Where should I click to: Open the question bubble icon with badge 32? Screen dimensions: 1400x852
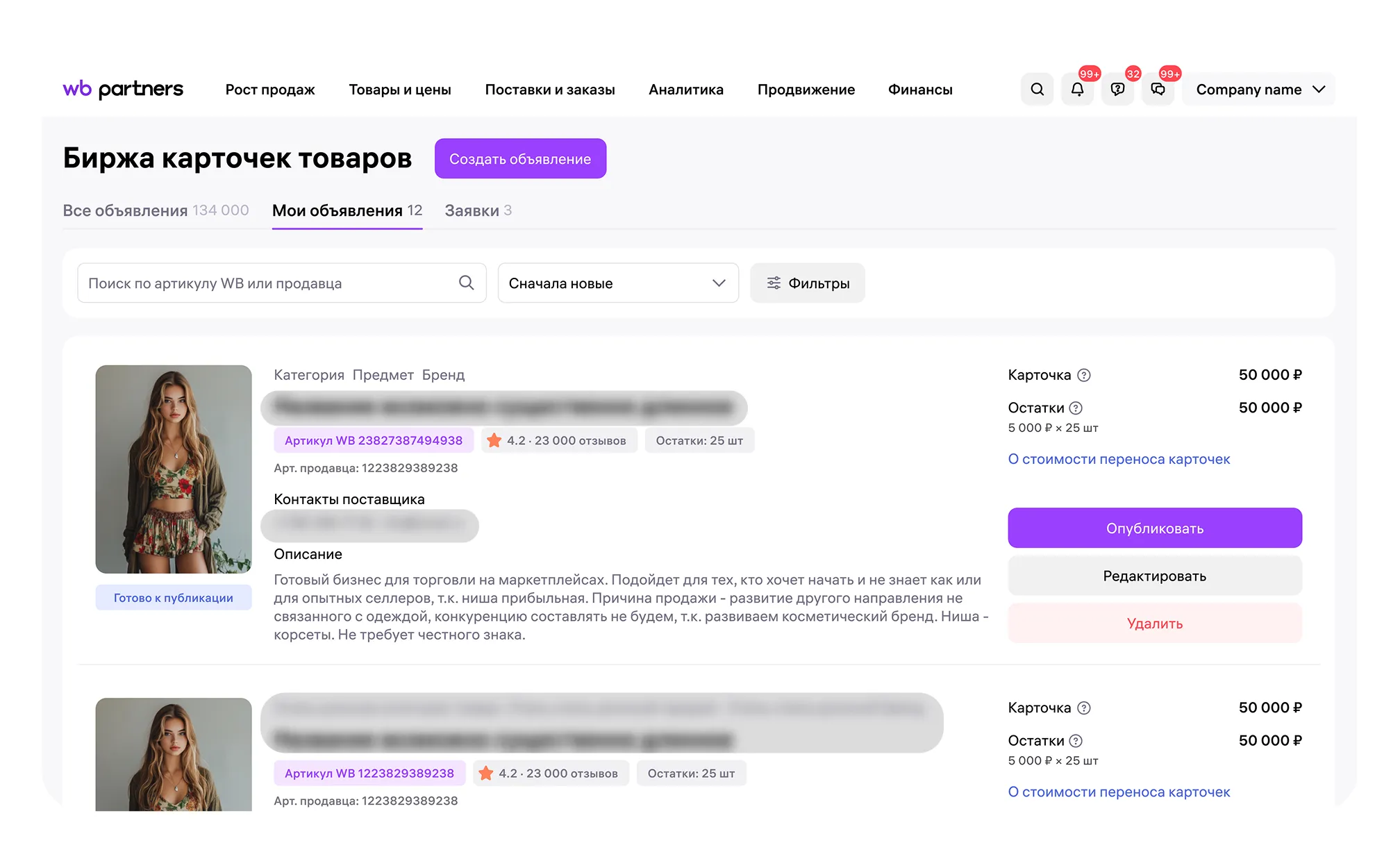(1117, 89)
